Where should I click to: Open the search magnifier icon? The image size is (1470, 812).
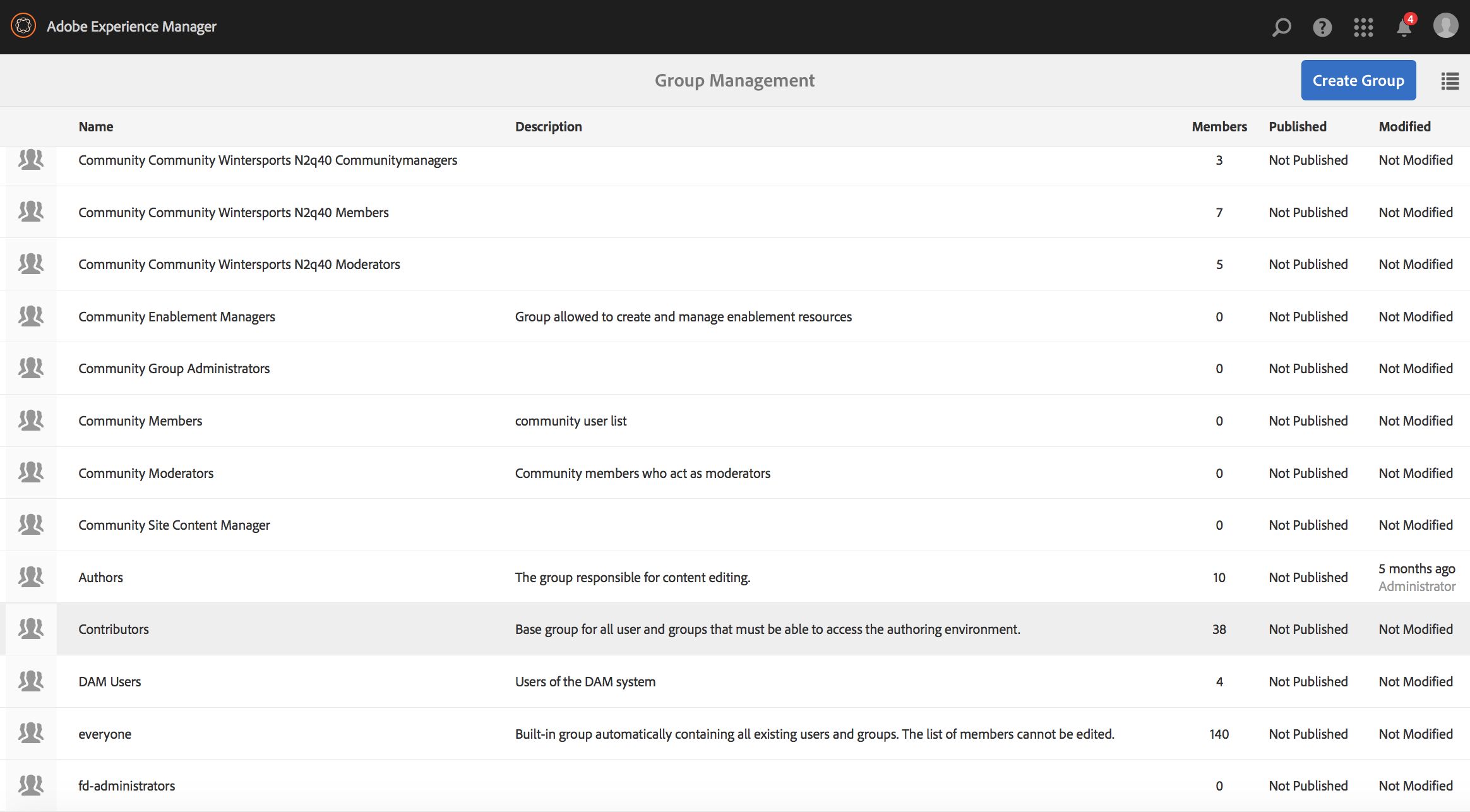tap(1281, 27)
